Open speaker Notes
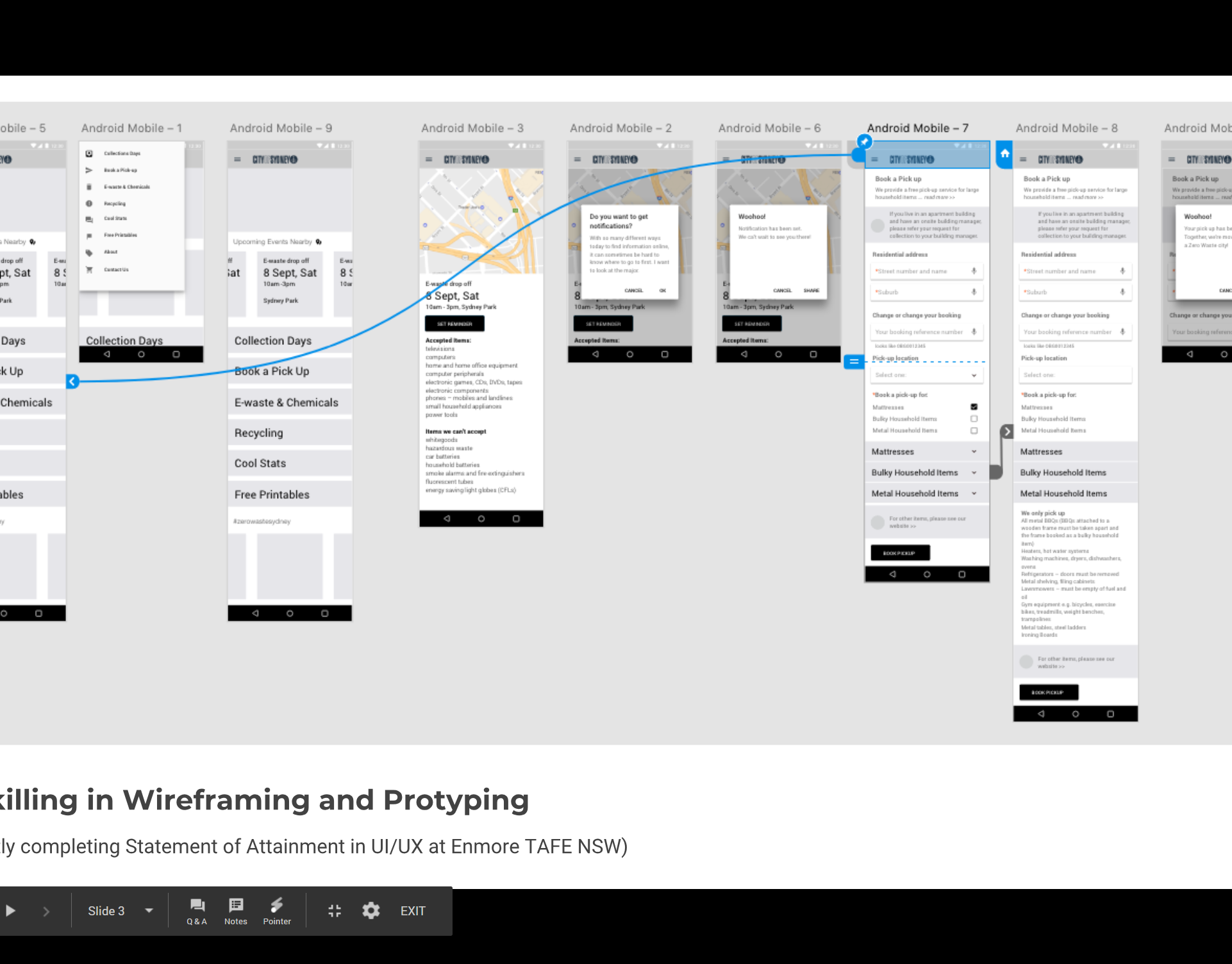The height and width of the screenshot is (964, 1232). [236, 911]
